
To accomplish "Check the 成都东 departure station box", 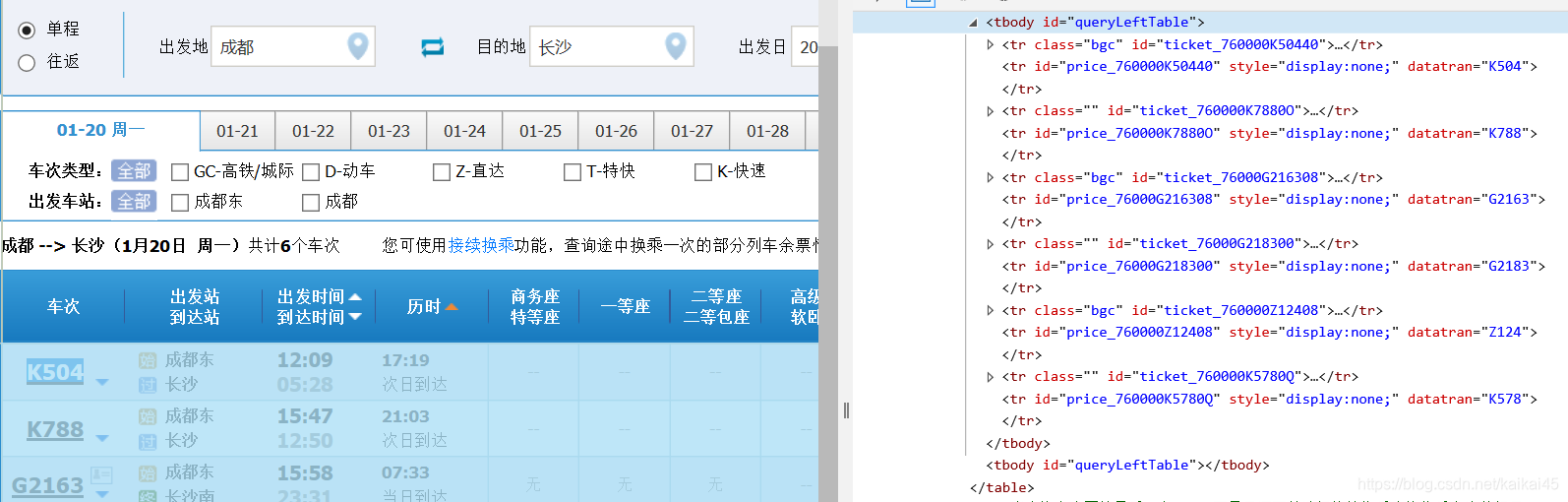I will pos(180,203).
